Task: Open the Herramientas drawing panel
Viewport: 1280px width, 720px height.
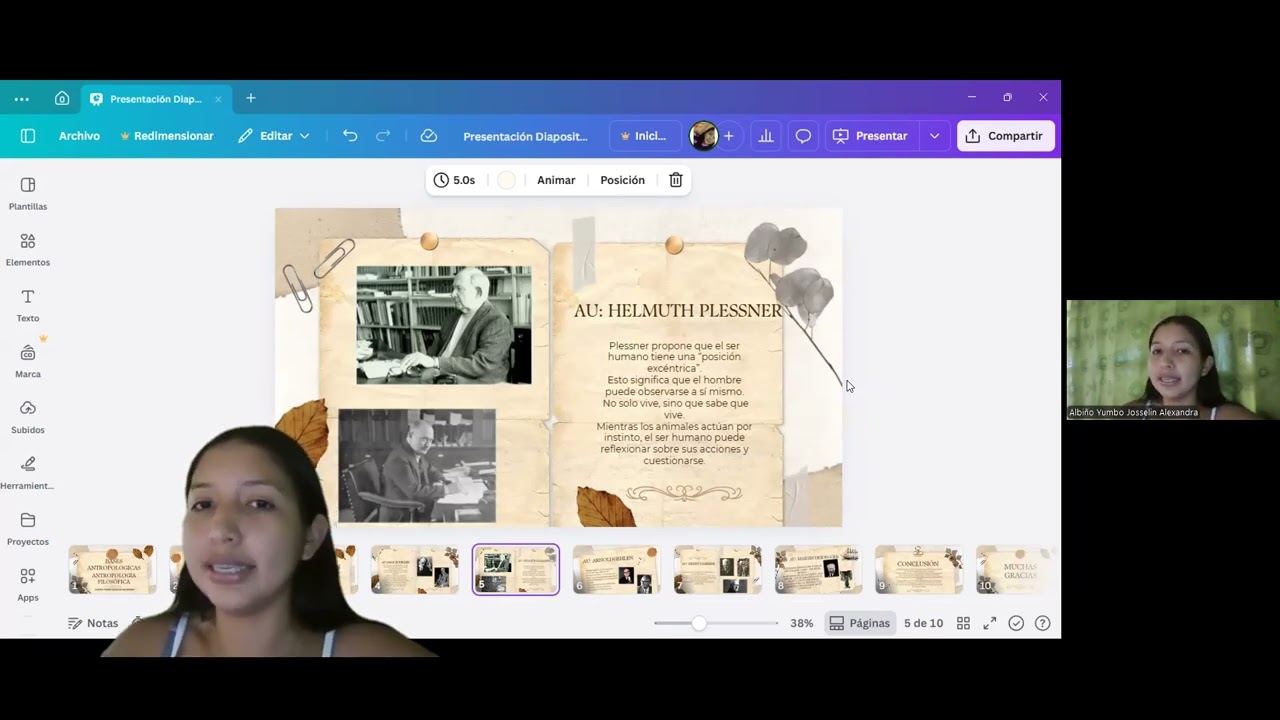Action: click(x=28, y=474)
